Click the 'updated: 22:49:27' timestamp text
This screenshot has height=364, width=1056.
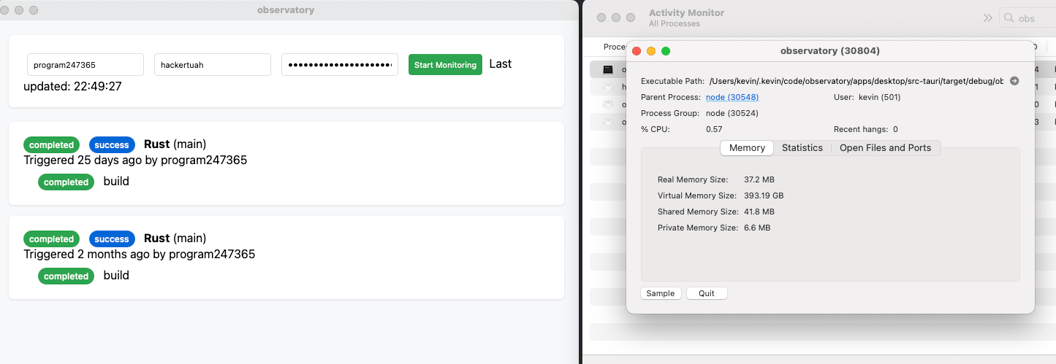(x=73, y=87)
